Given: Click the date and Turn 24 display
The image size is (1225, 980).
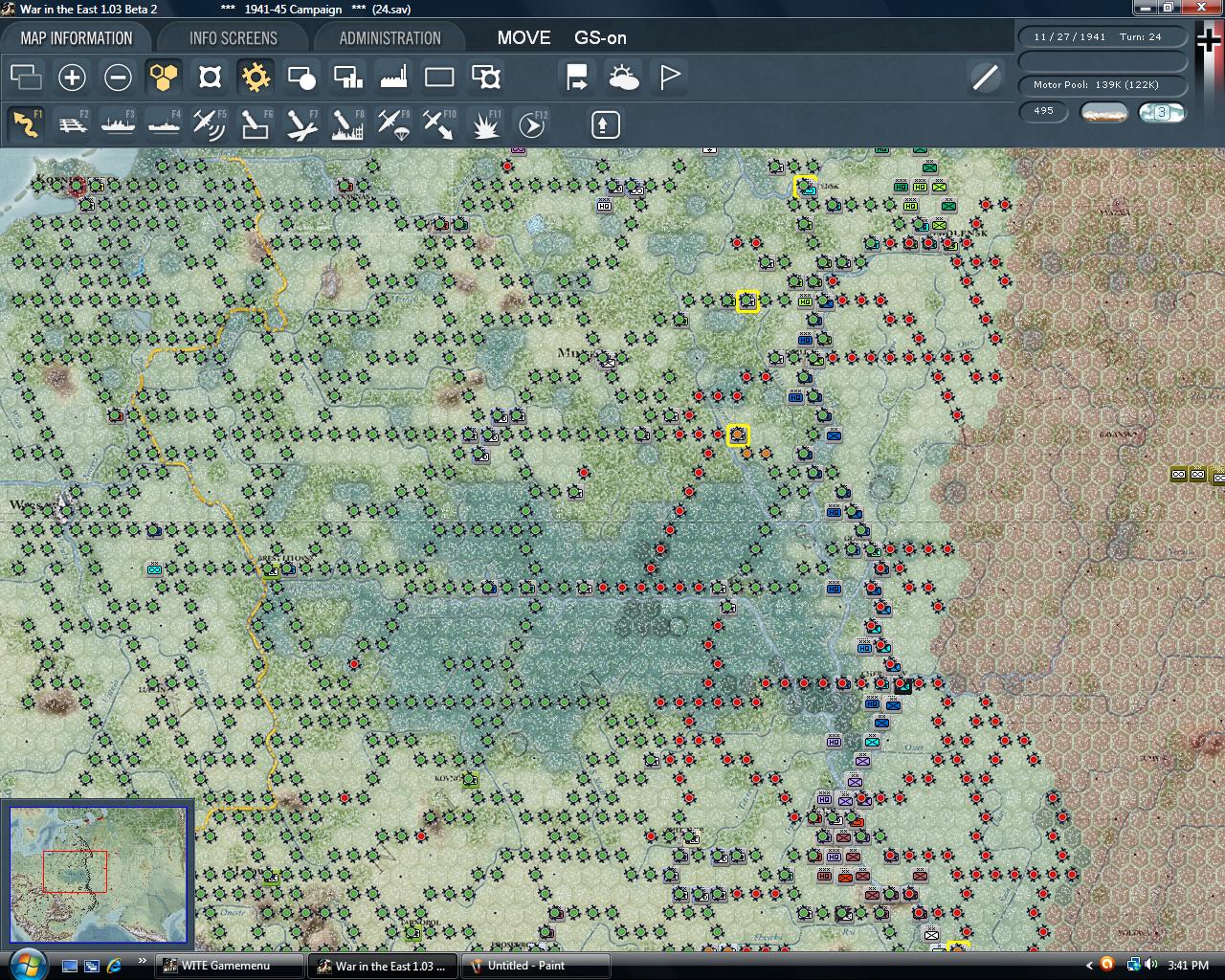Looking at the screenshot, I should point(1102,36).
